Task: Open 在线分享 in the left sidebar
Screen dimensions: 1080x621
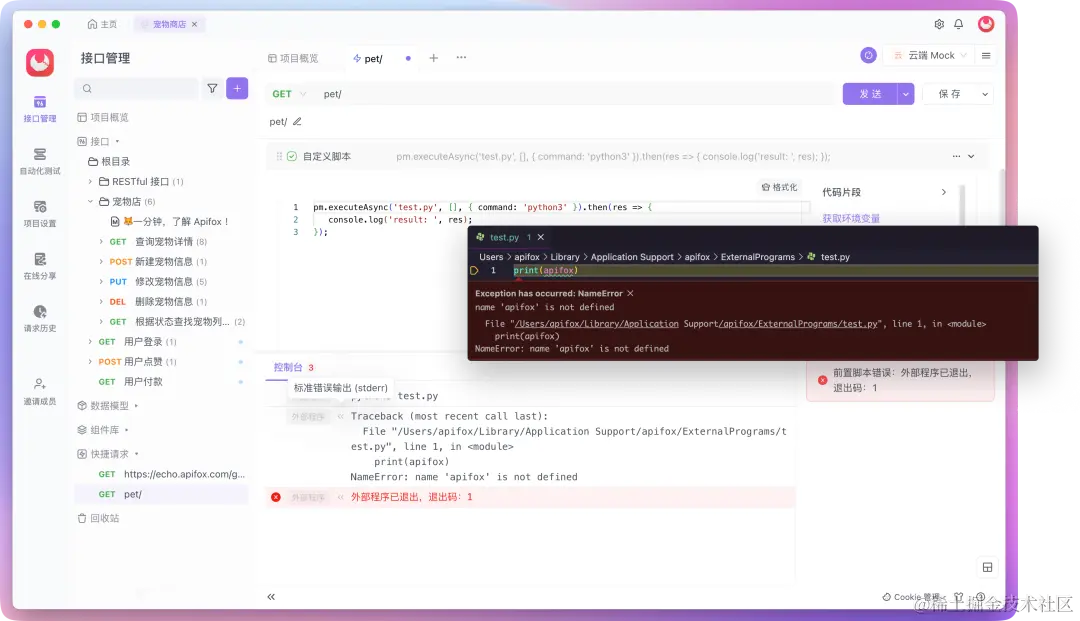Action: [x=40, y=266]
